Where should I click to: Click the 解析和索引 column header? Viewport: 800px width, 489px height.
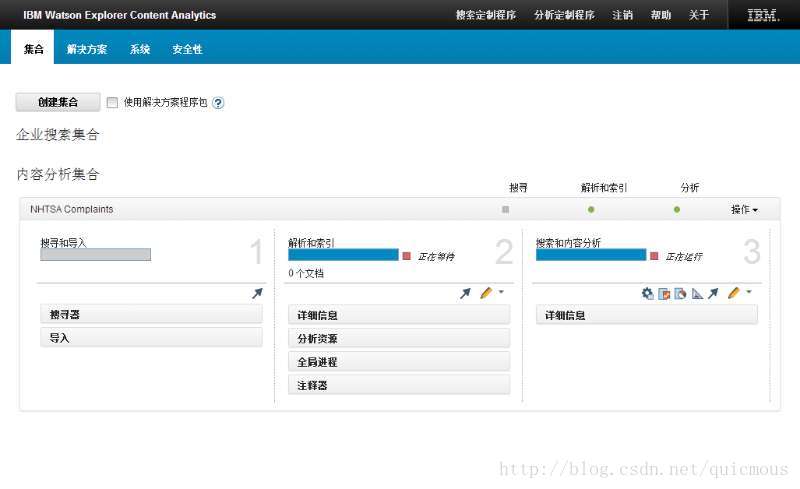[604, 187]
